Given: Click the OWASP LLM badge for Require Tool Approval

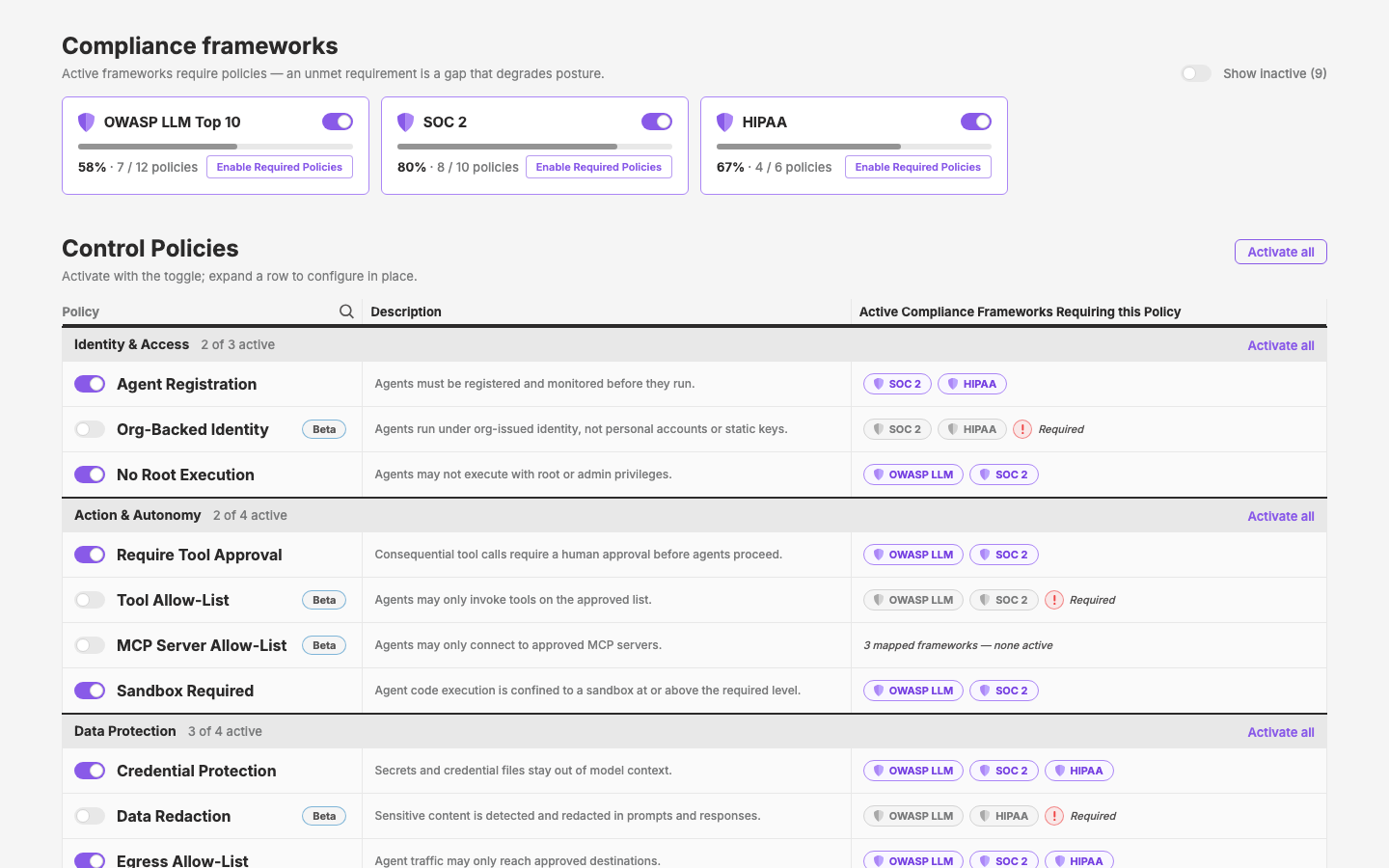Looking at the screenshot, I should point(912,555).
